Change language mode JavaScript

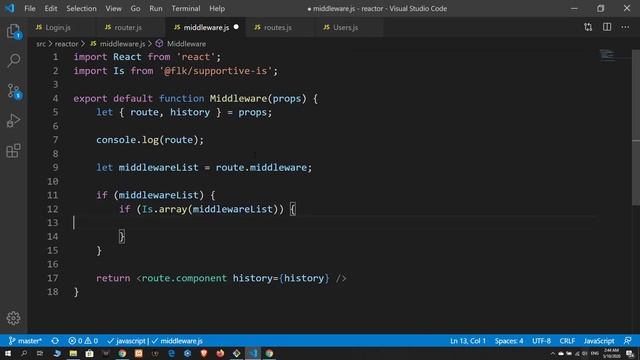click(x=599, y=341)
